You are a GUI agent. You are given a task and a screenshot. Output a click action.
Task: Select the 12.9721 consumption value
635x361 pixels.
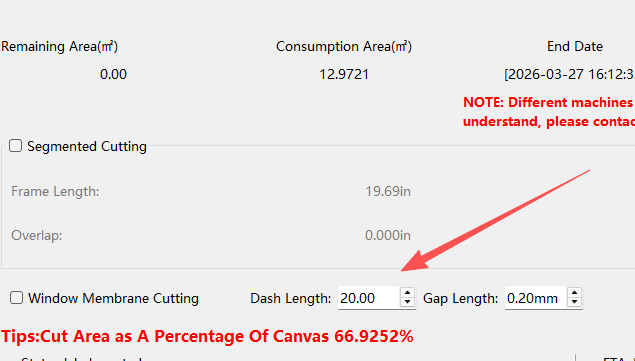point(344,74)
